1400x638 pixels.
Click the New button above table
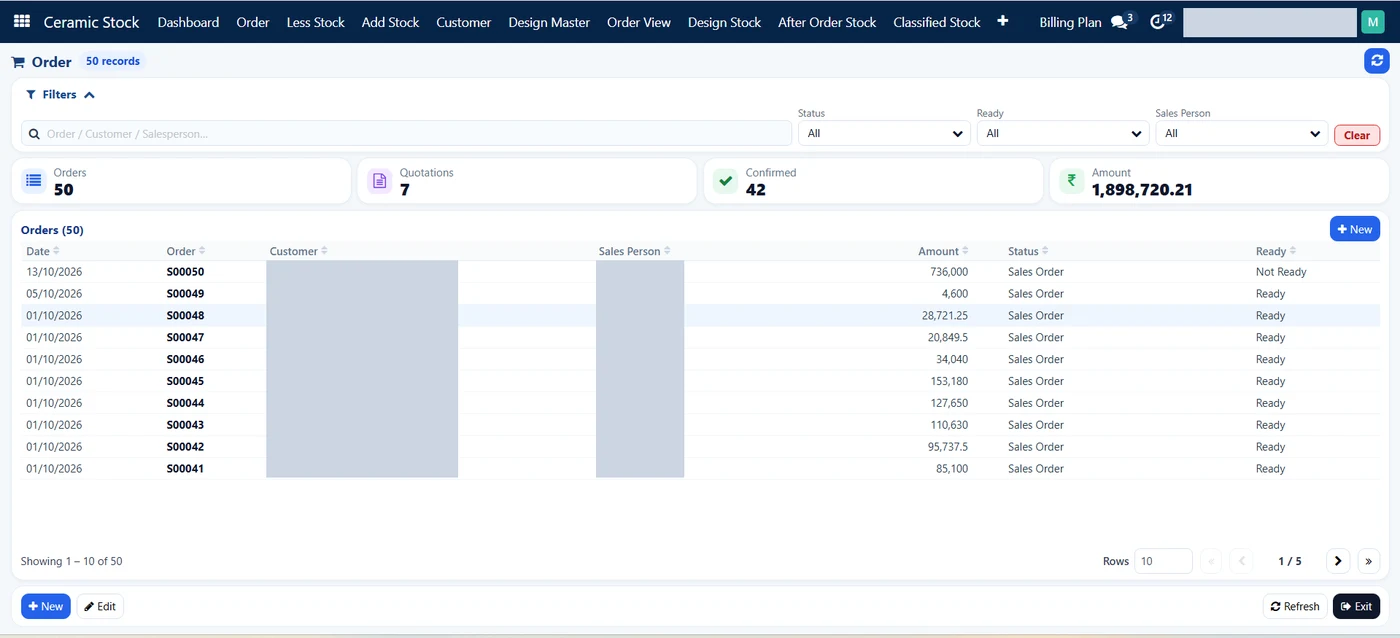click(1354, 229)
